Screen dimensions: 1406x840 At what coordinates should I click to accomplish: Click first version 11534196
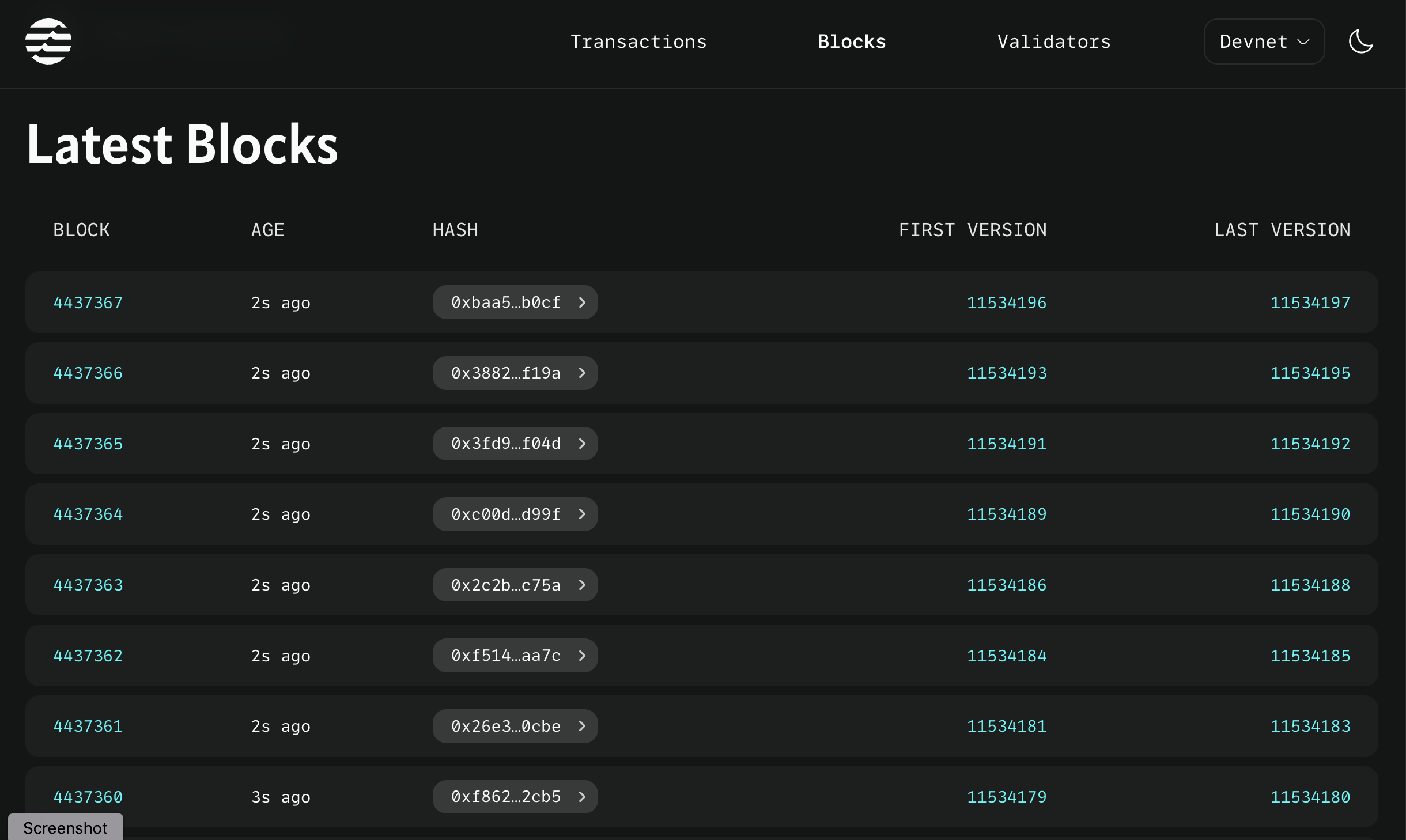[1007, 302]
